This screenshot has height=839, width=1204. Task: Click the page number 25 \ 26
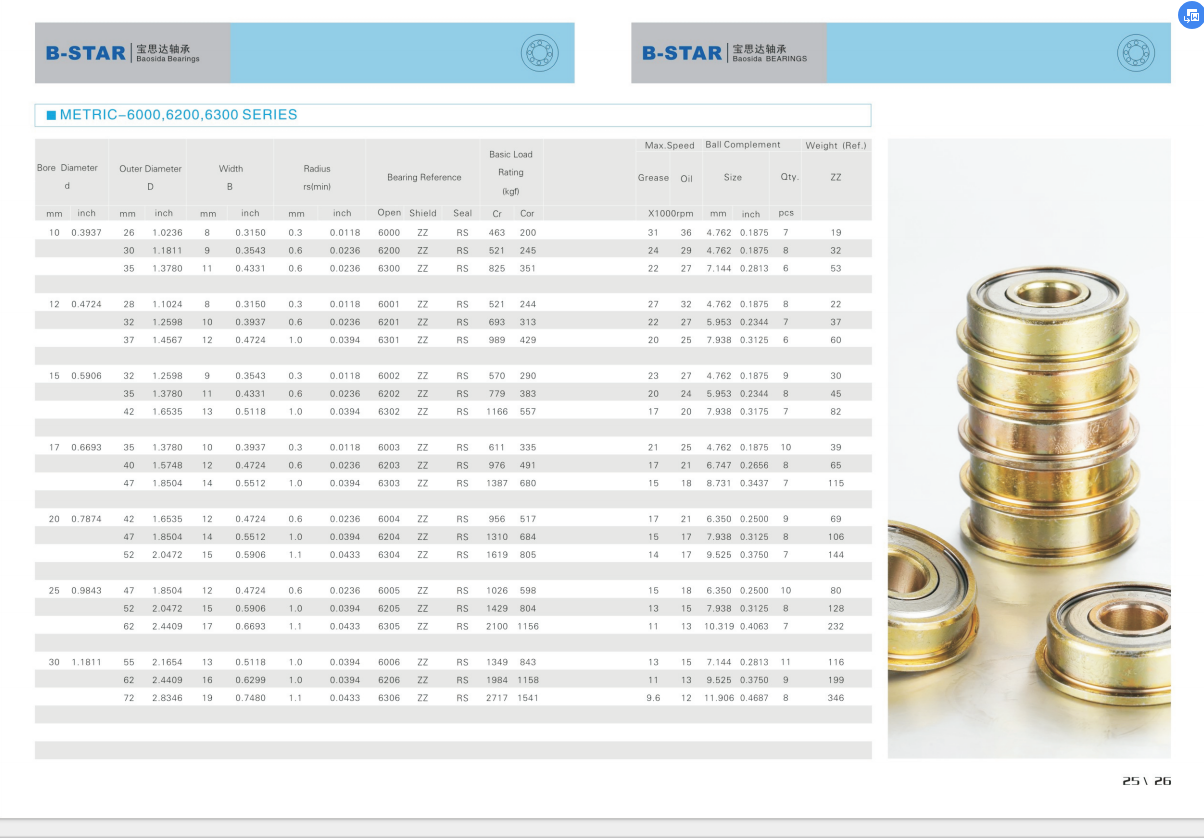coord(1146,781)
